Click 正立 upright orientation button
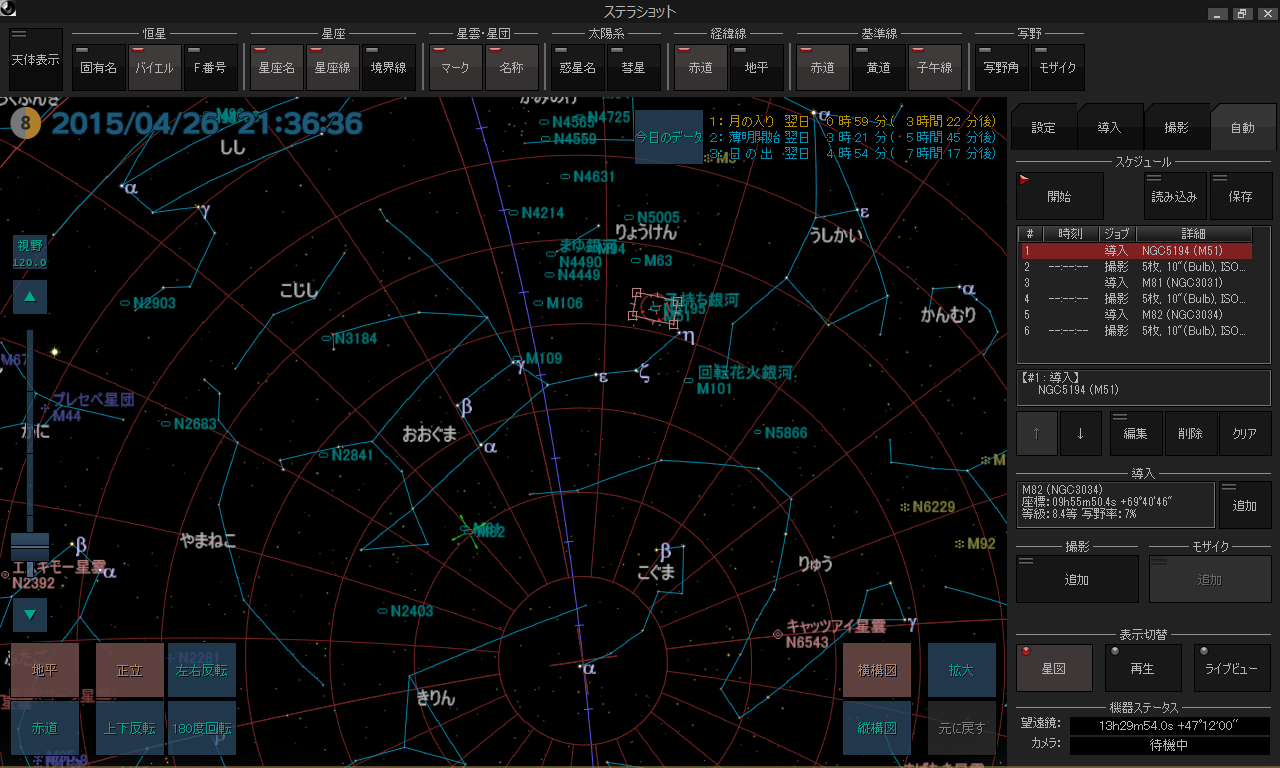The image size is (1280, 768). (x=130, y=670)
